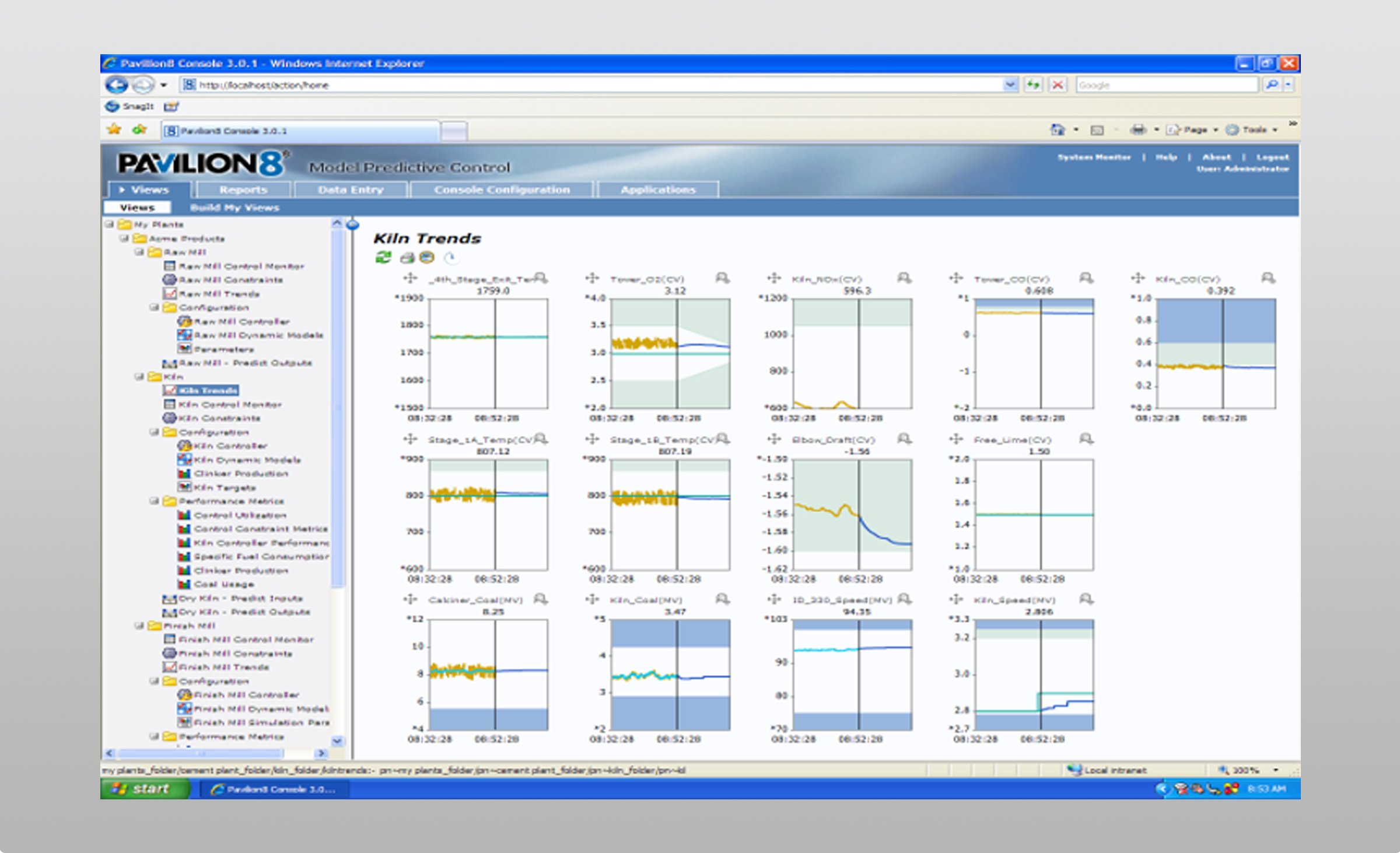Collapse the Raw Mill folder node

pos(139,252)
